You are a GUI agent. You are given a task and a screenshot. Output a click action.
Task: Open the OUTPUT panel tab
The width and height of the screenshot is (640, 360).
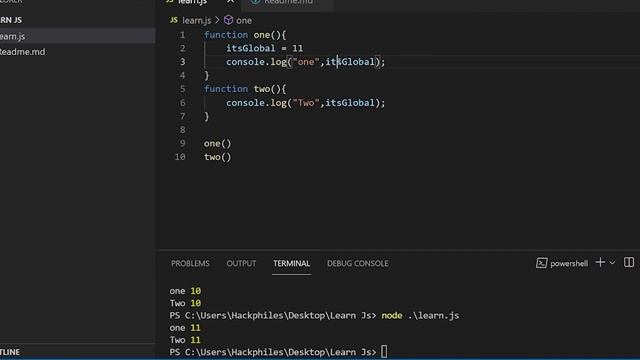click(x=241, y=264)
